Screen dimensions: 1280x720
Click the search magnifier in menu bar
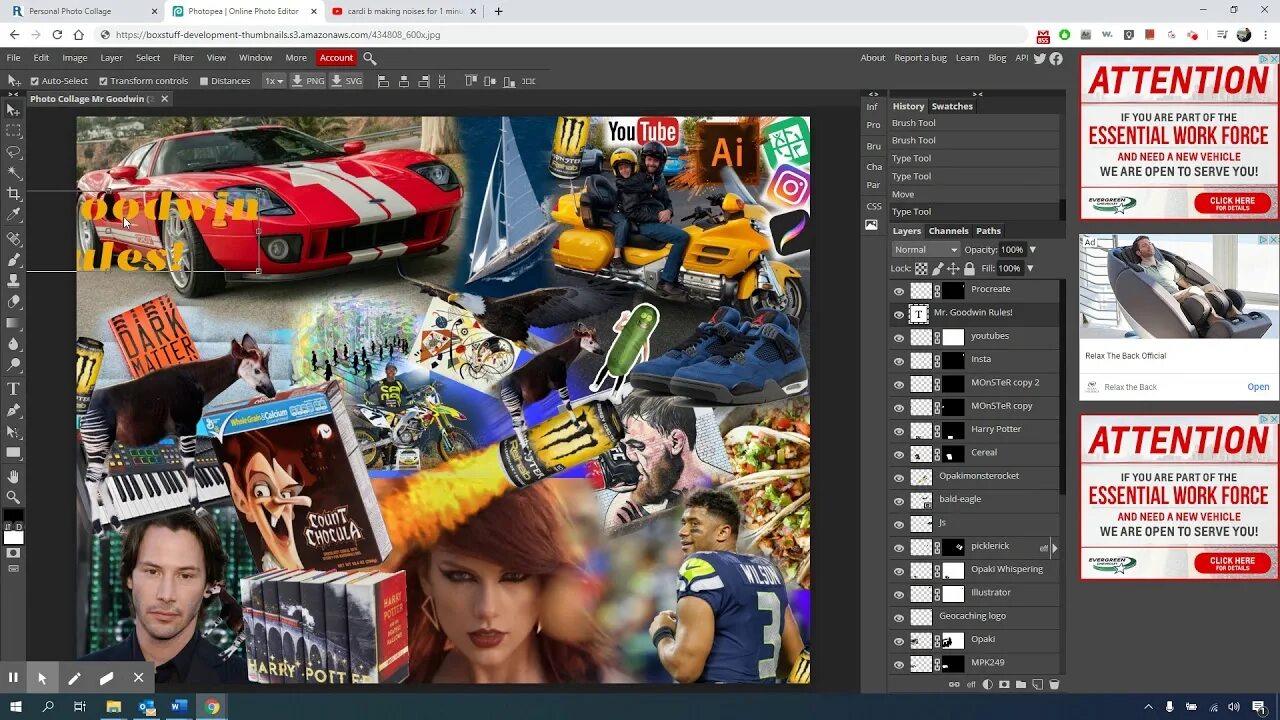tap(370, 58)
